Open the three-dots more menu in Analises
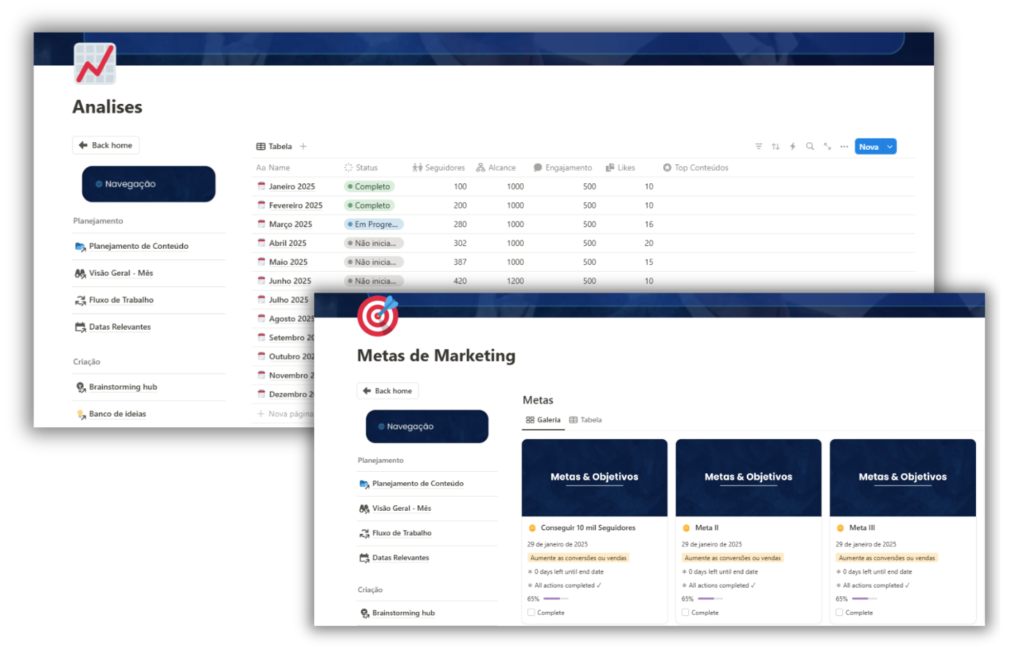Image resolution: width=1024 pixels, height=669 pixels. (844, 146)
